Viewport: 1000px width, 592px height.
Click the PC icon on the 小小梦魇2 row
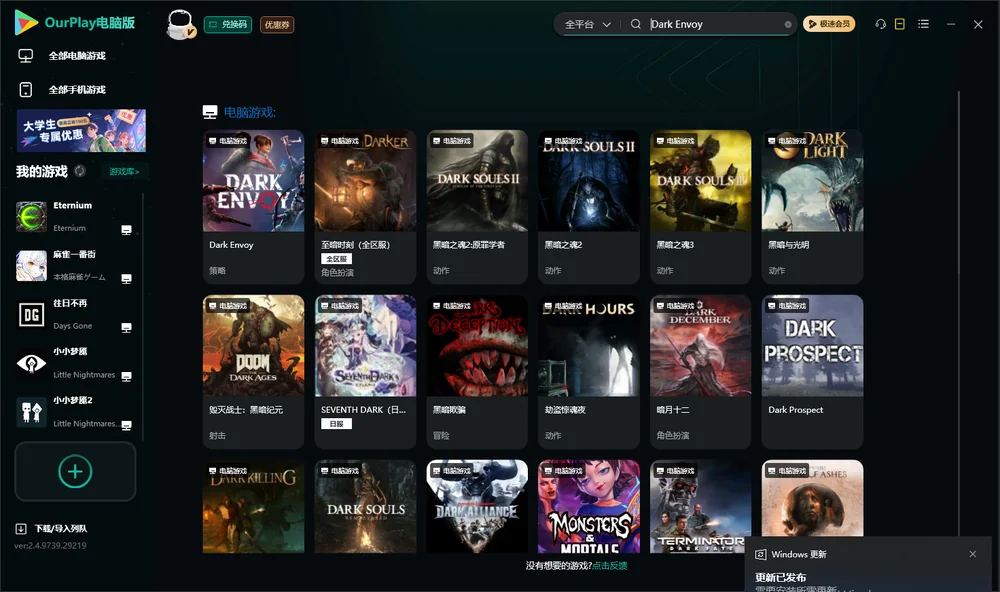click(x=126, y=425)
